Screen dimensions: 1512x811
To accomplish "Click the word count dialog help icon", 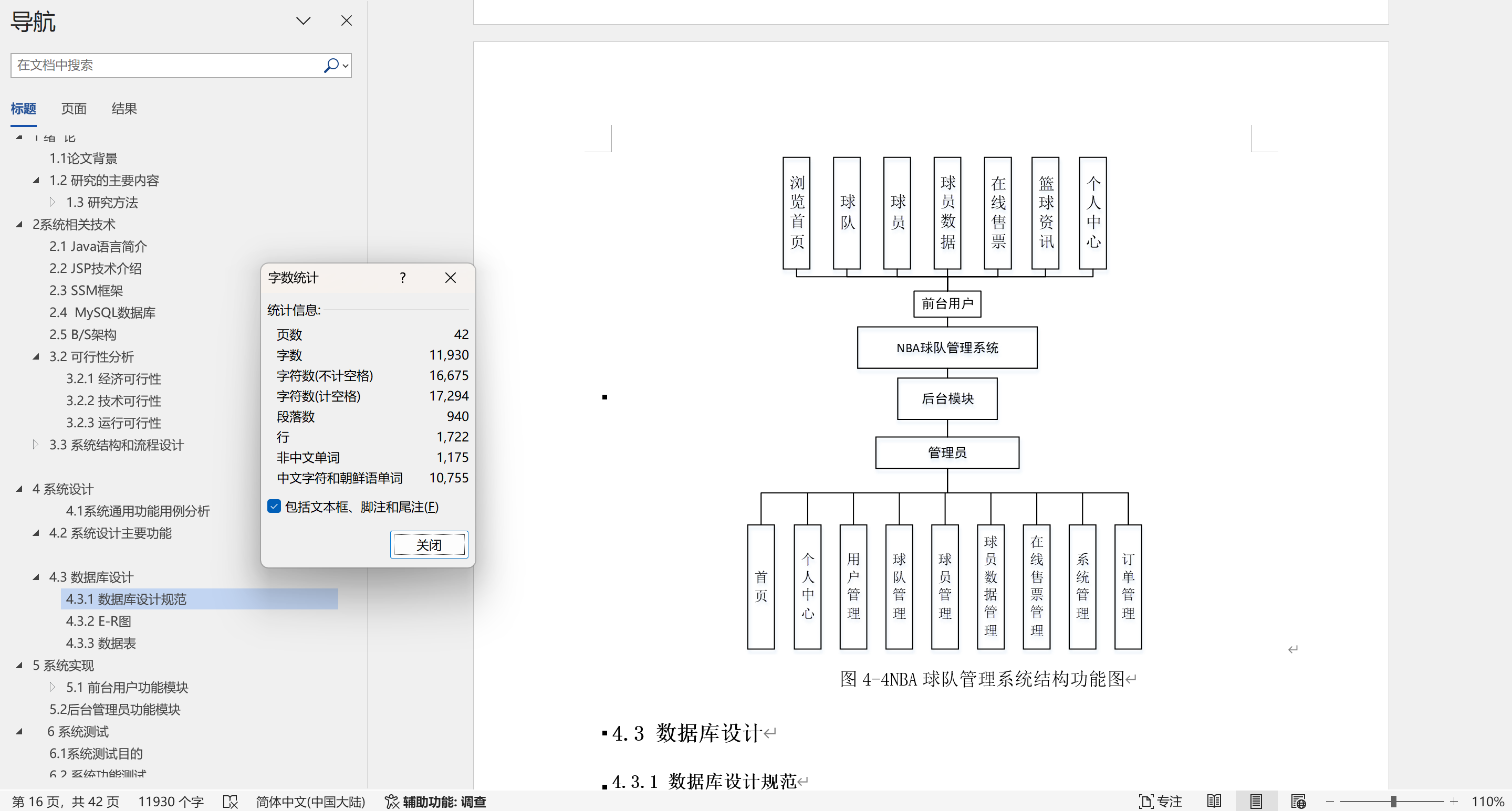I will [403, 278].
